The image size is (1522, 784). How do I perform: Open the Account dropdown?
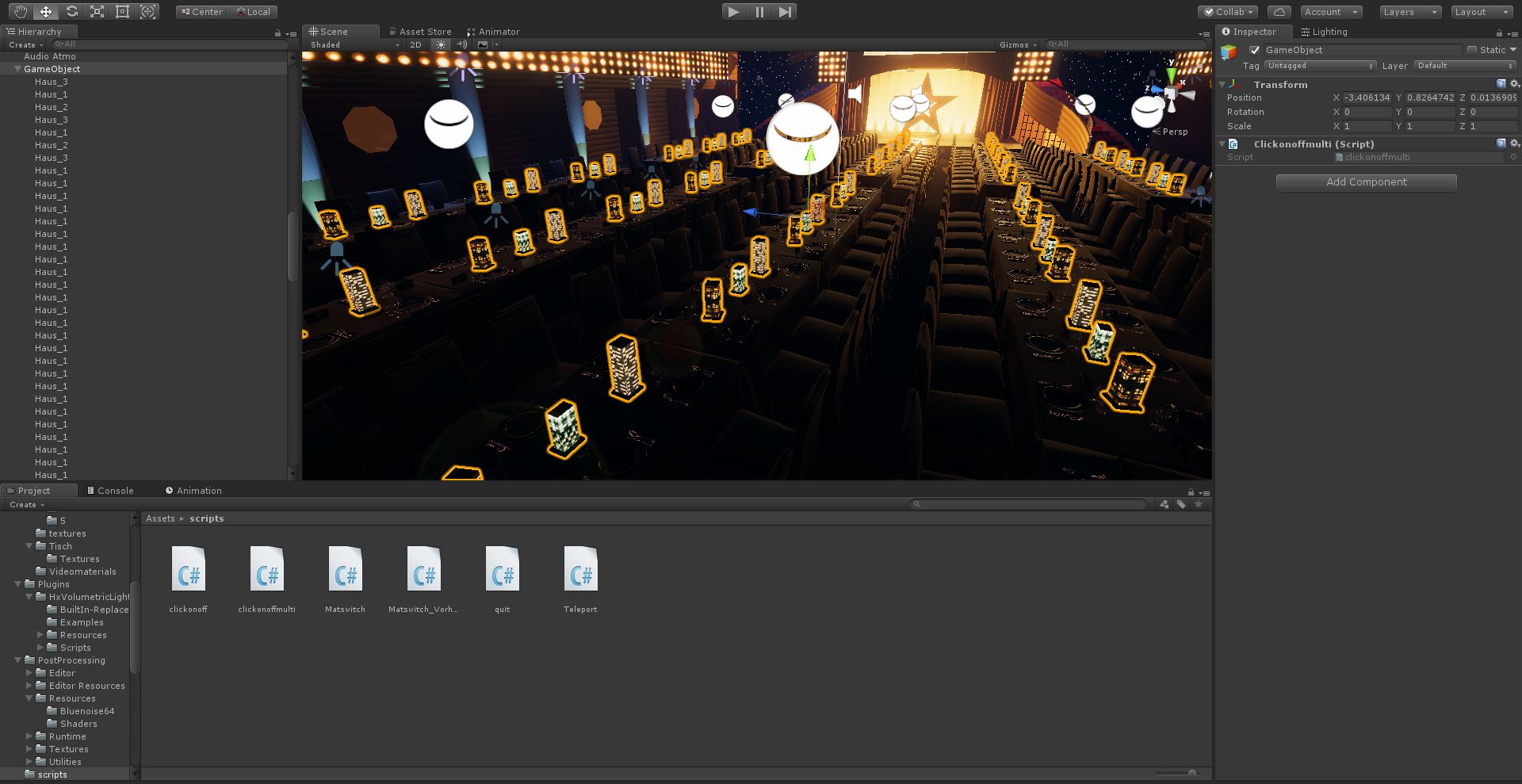1331,12
